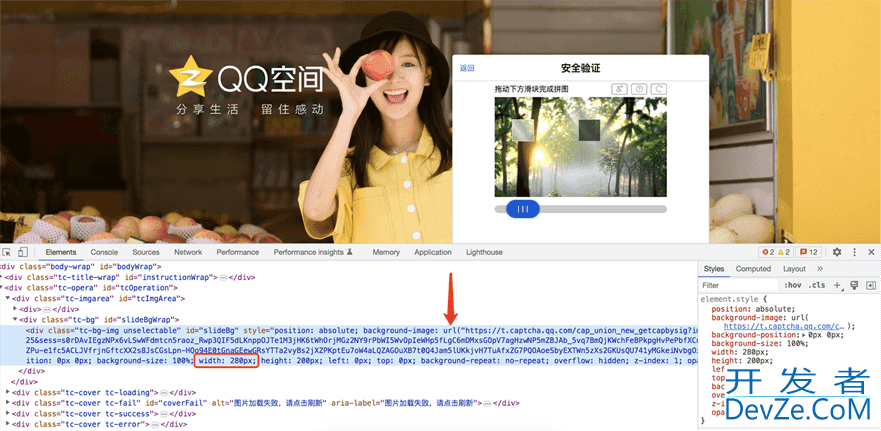This screenshot has width=881, height=431.
Task: Focus the Styles Filter input field
Action: [739, 285]
